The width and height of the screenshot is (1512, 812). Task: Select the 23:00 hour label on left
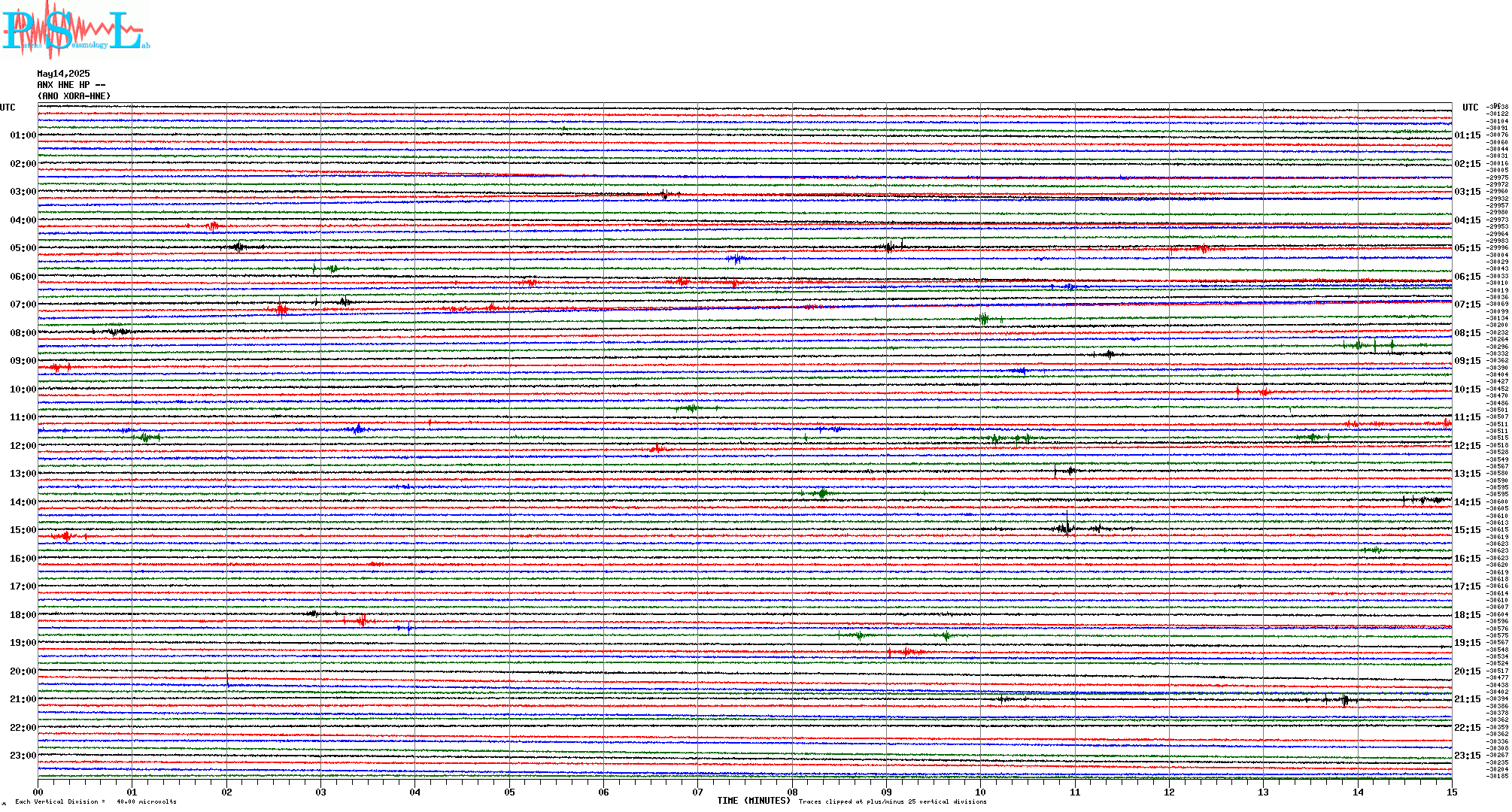pyautogui.click(x=23, y=756)
